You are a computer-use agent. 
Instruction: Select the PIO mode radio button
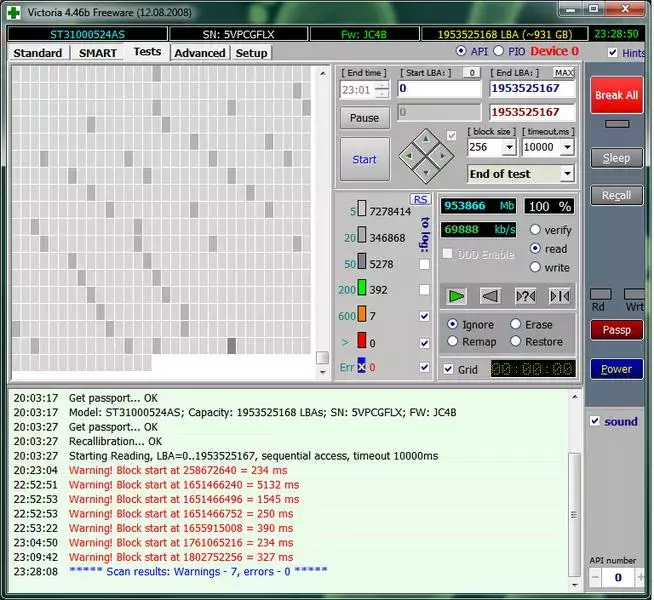coord(498,51)
